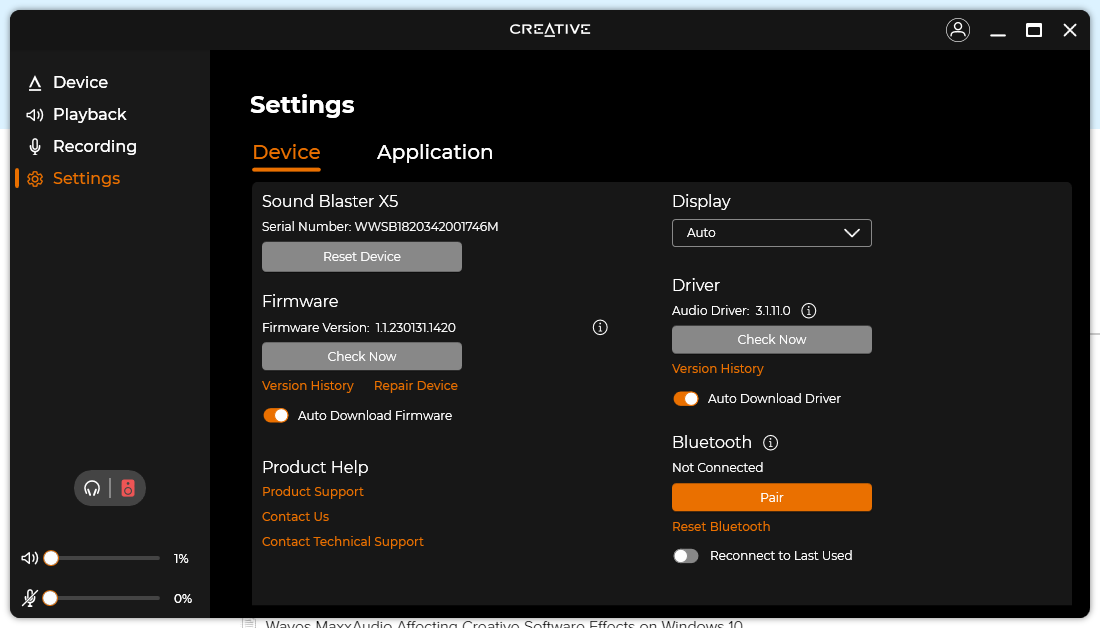Click the Bluetooth Not Connected status
The height and width of the screenshot is (628, 1100).
tap(718, 468)
